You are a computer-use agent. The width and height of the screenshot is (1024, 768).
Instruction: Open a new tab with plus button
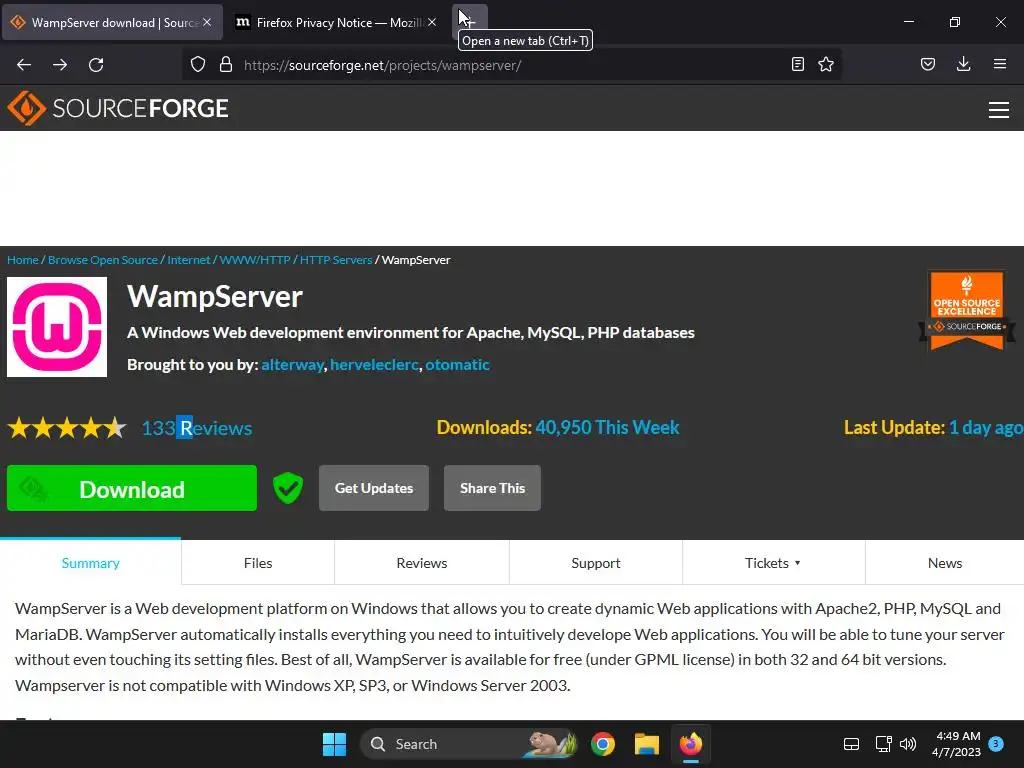(470, 22)
